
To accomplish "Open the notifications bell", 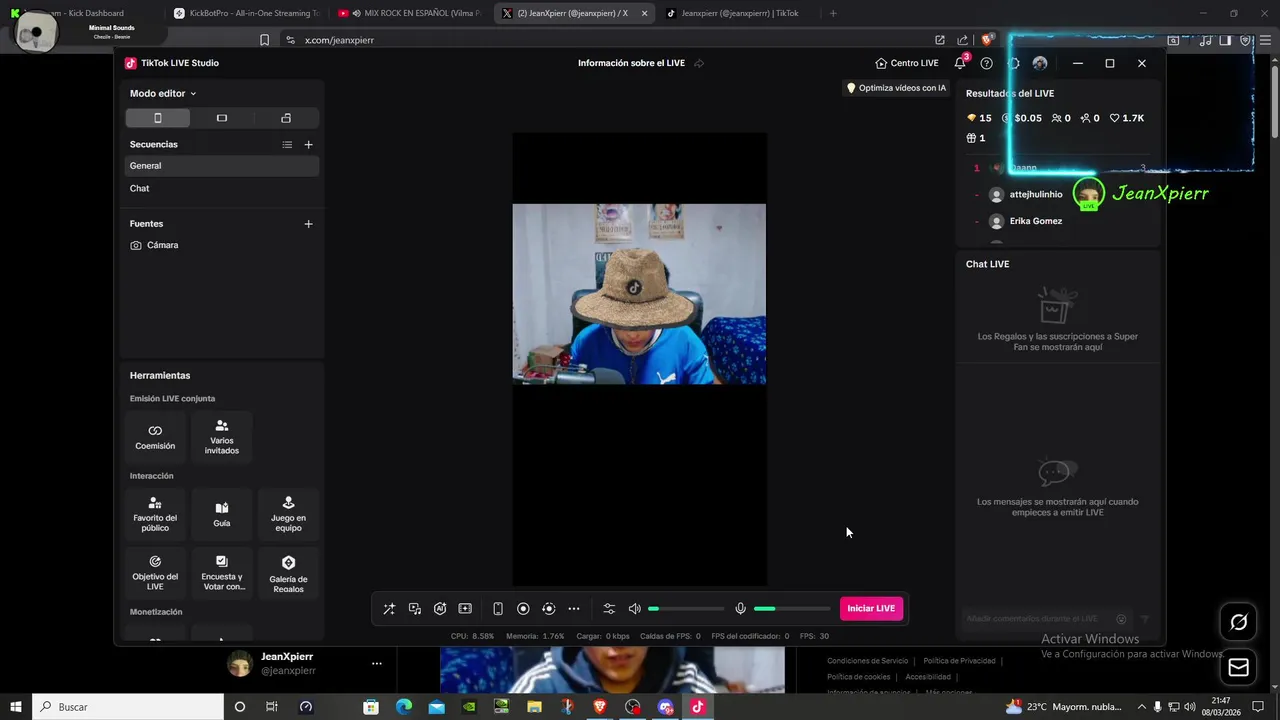I will [x=960, y=63].
